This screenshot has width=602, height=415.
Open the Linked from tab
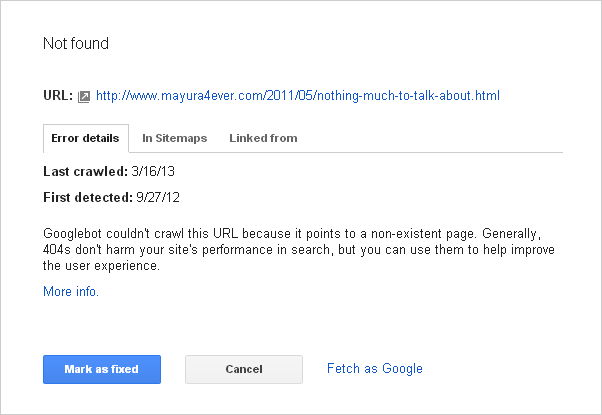click(263, 138)
